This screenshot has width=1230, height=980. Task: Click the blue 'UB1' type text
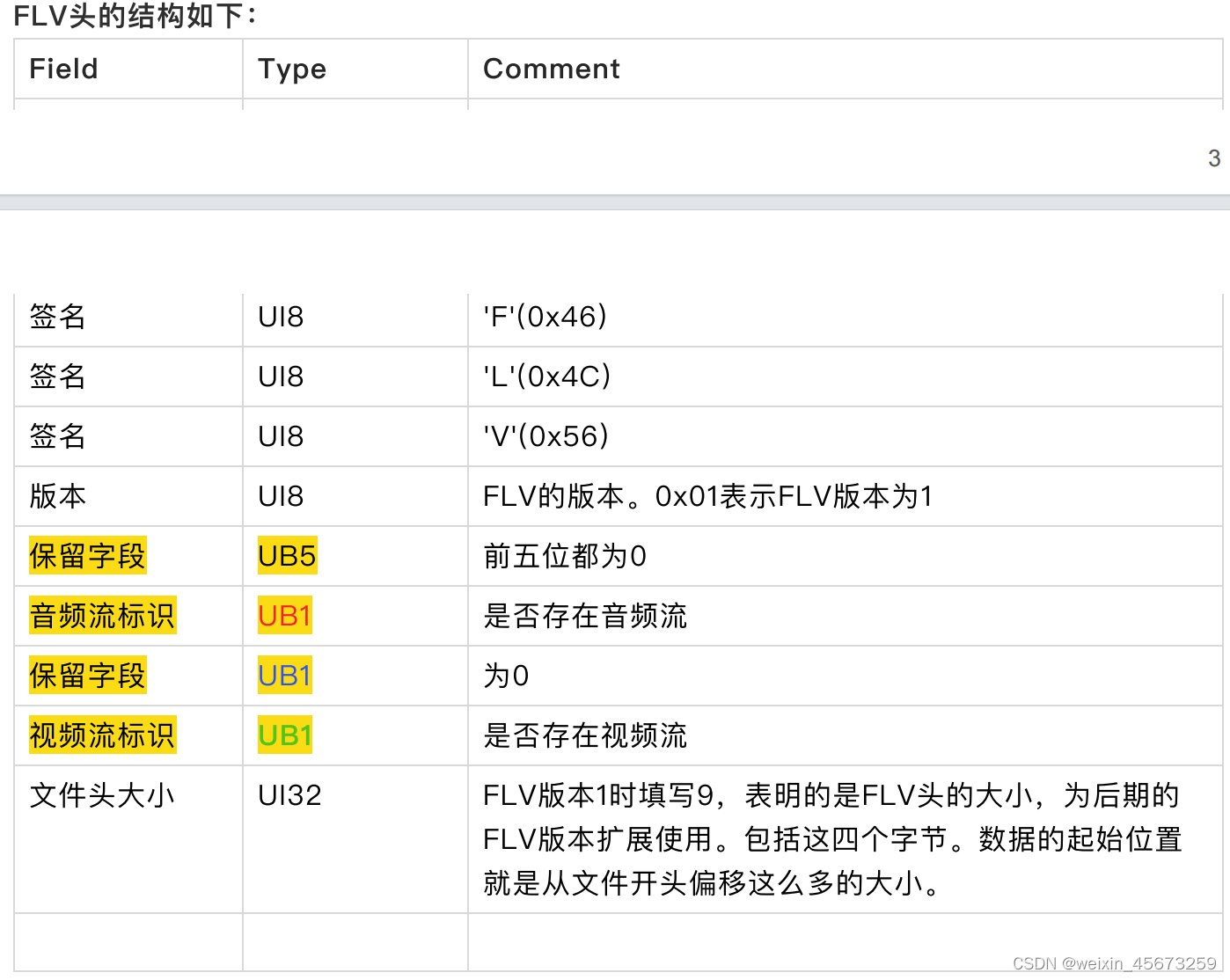[284, 676]
